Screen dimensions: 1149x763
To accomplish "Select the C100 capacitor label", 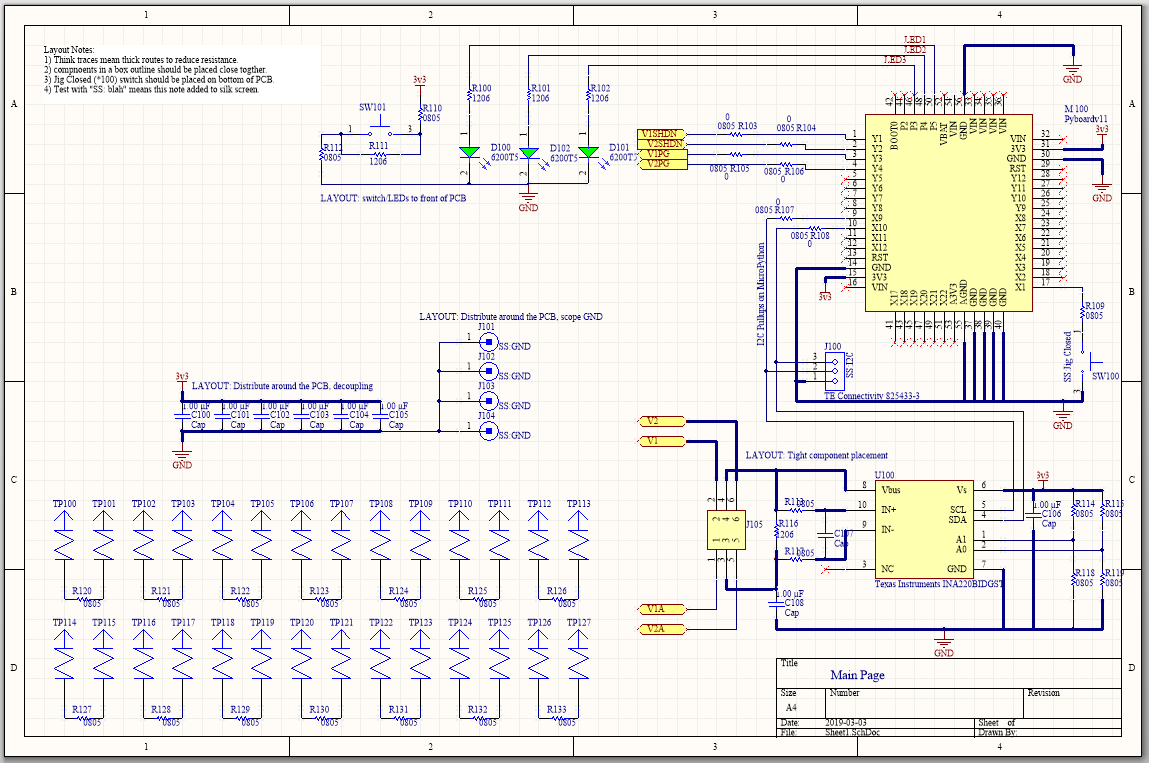I will tap(201, 415).
